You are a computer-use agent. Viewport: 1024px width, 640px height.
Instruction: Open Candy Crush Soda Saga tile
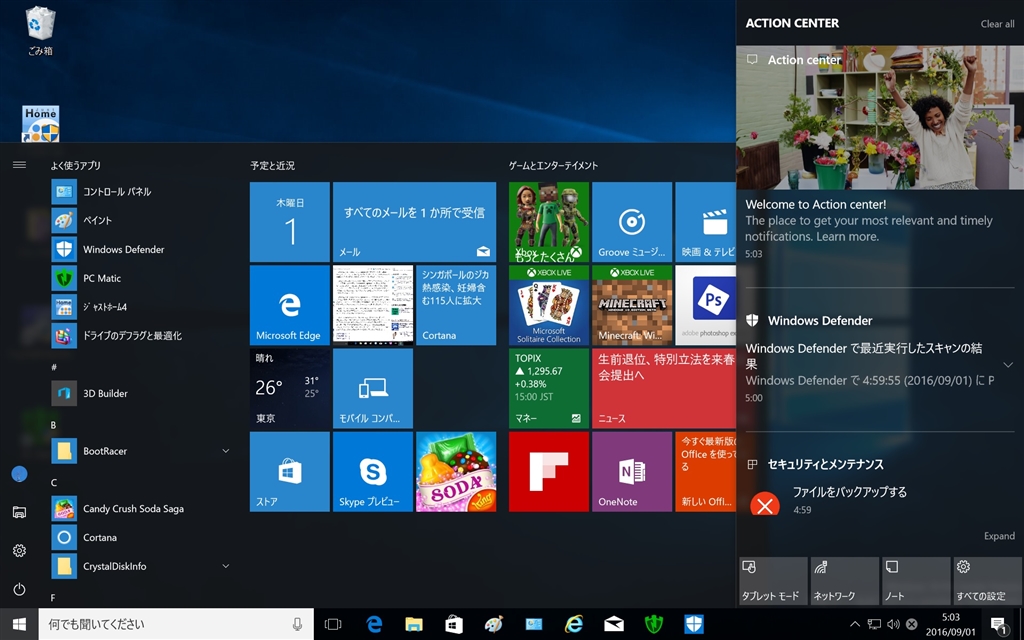(455, 471)
